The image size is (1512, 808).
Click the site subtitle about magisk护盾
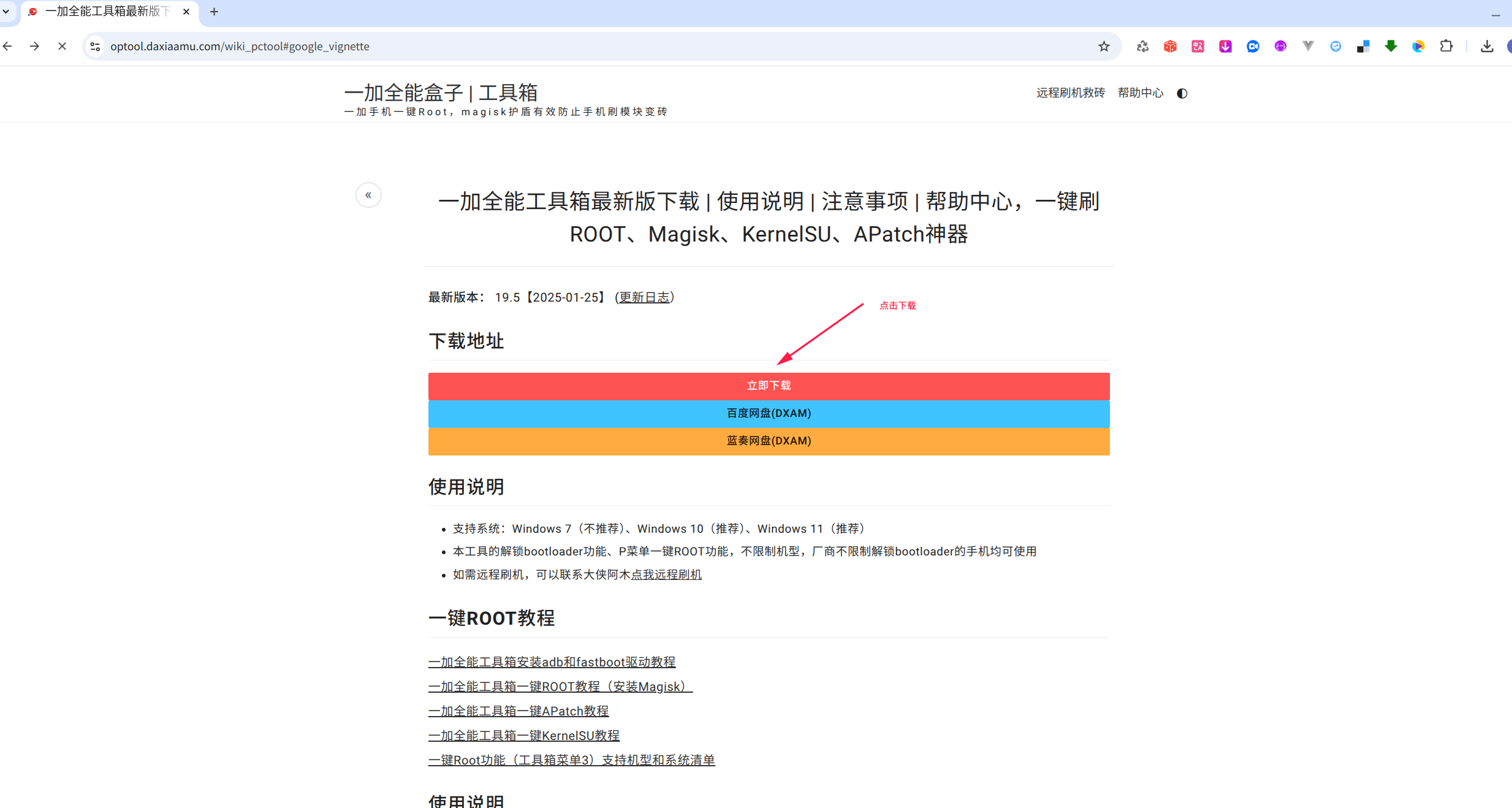(506, 112)
